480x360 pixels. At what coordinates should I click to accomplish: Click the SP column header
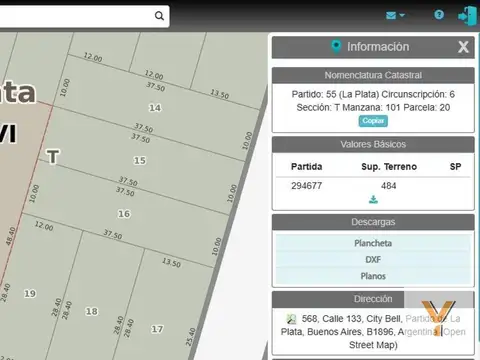pyautogui.click(x=455, y=167)
